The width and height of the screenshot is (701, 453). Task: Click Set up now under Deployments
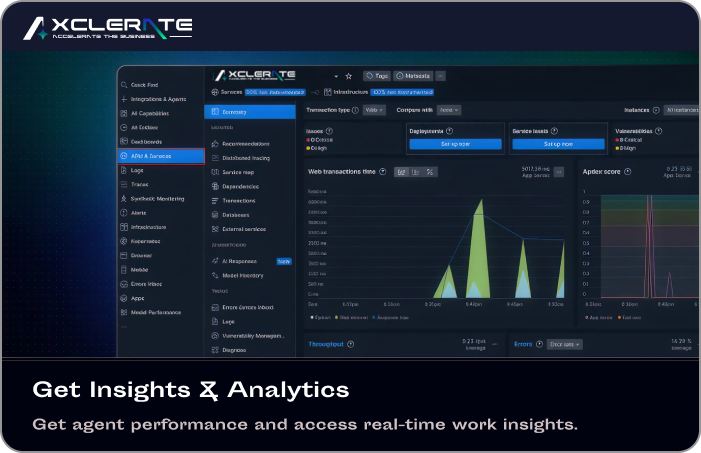pyautogui.click(x=454, y=144)
